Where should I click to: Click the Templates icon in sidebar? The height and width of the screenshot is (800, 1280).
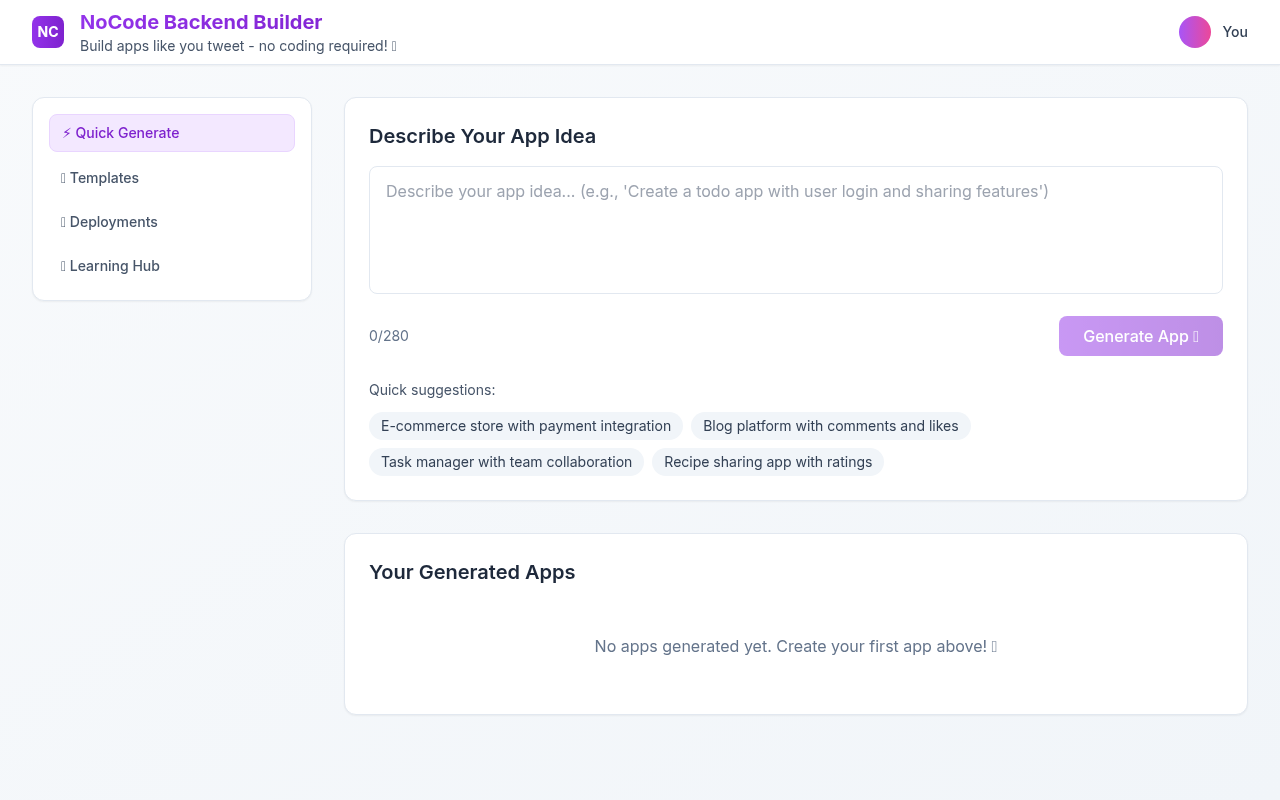63,177
